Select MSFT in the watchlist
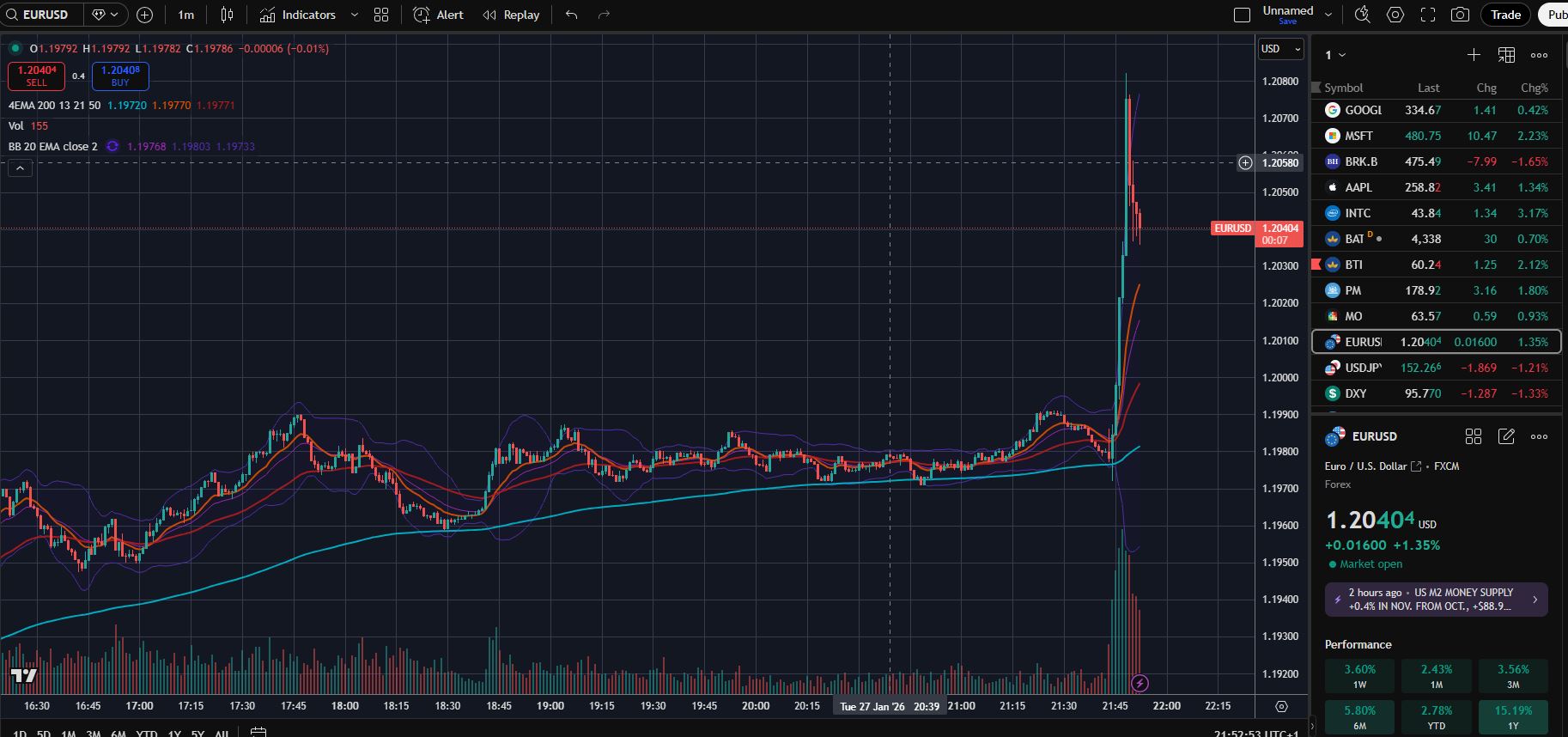The image size is (1568, 737). pyautogui.click(x=1436, y=136)
